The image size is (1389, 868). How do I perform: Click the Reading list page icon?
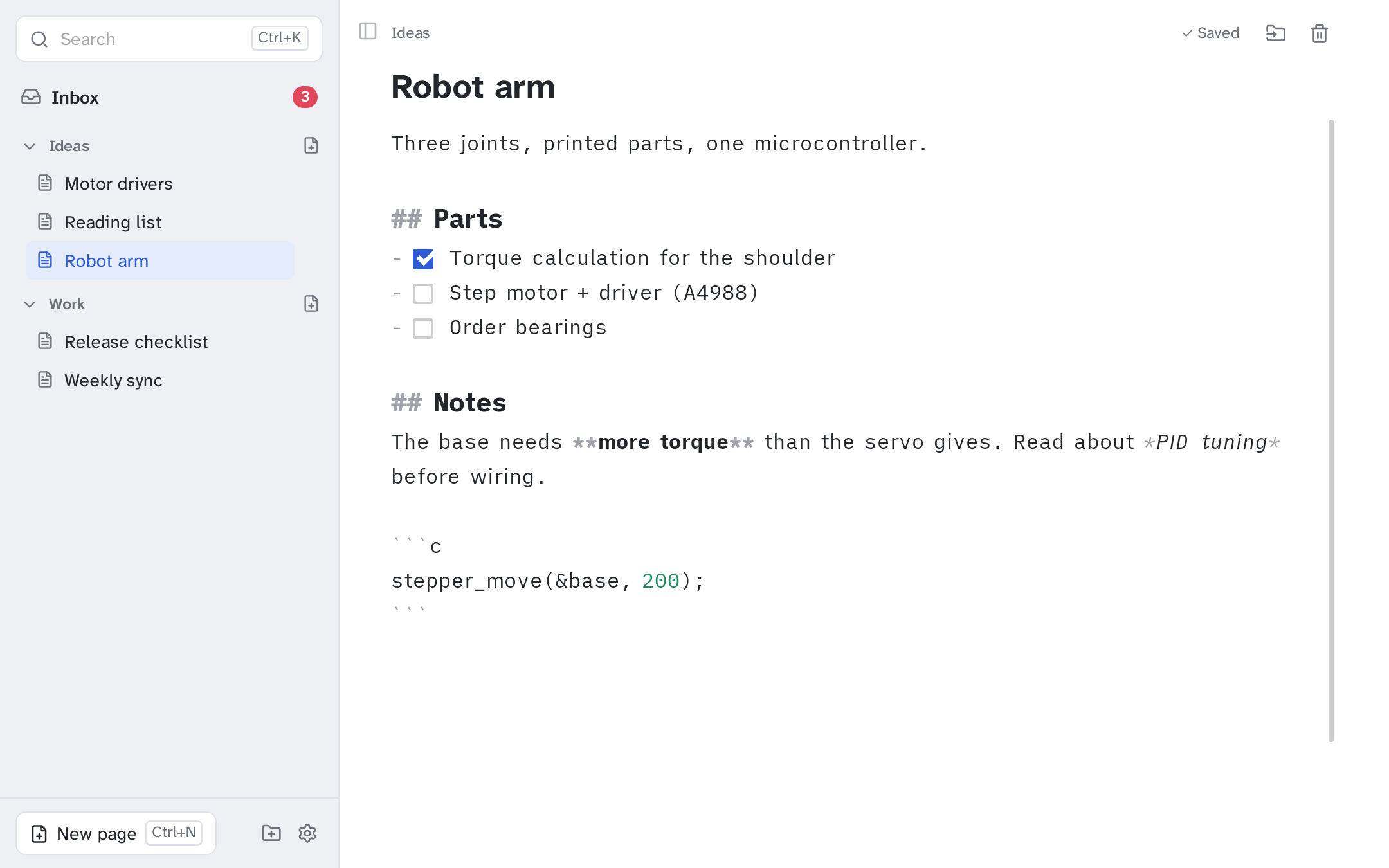pos(45,222)
